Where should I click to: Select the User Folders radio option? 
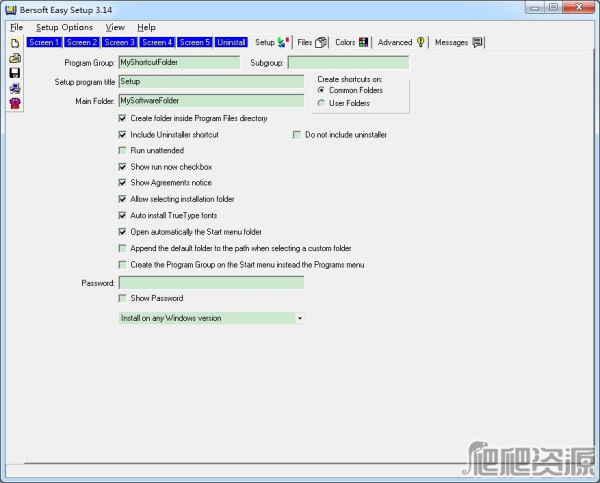[320, 103]
